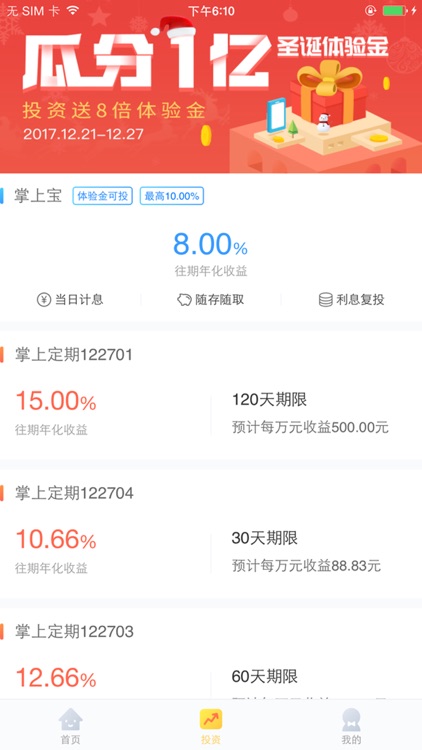Tap 预计每万元收益500.00元
Screen dimensions: 422x750
[310, 427]
